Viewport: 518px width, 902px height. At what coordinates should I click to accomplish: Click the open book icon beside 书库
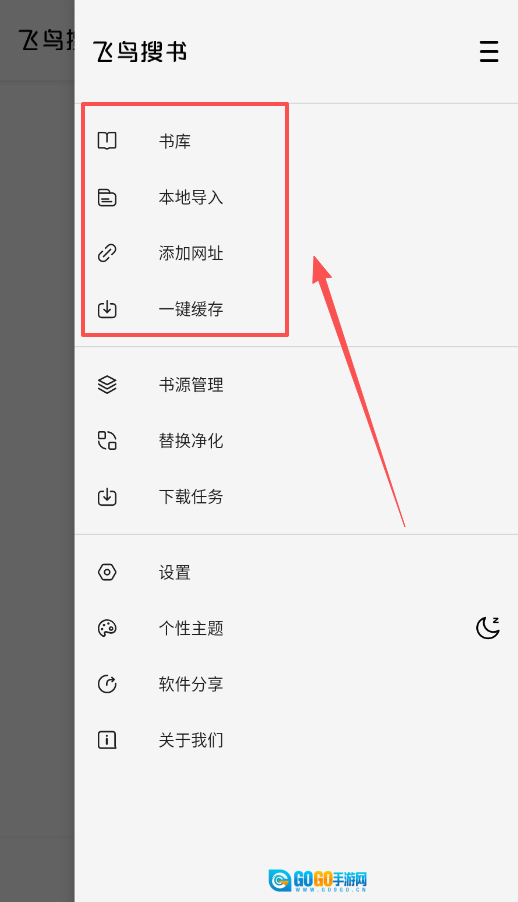coord(107,141)
